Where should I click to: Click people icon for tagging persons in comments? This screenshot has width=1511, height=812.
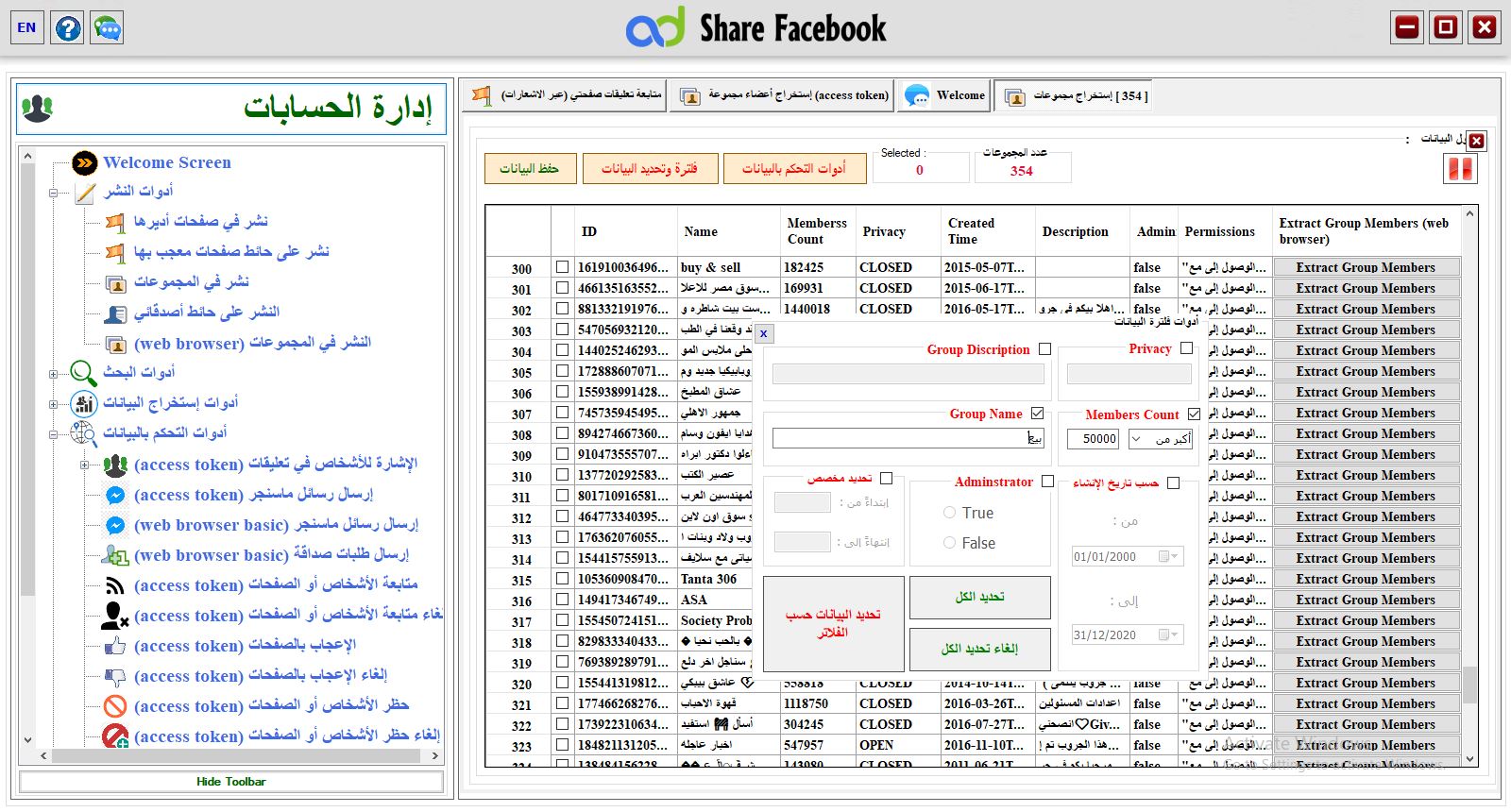(x=115, y=465)
